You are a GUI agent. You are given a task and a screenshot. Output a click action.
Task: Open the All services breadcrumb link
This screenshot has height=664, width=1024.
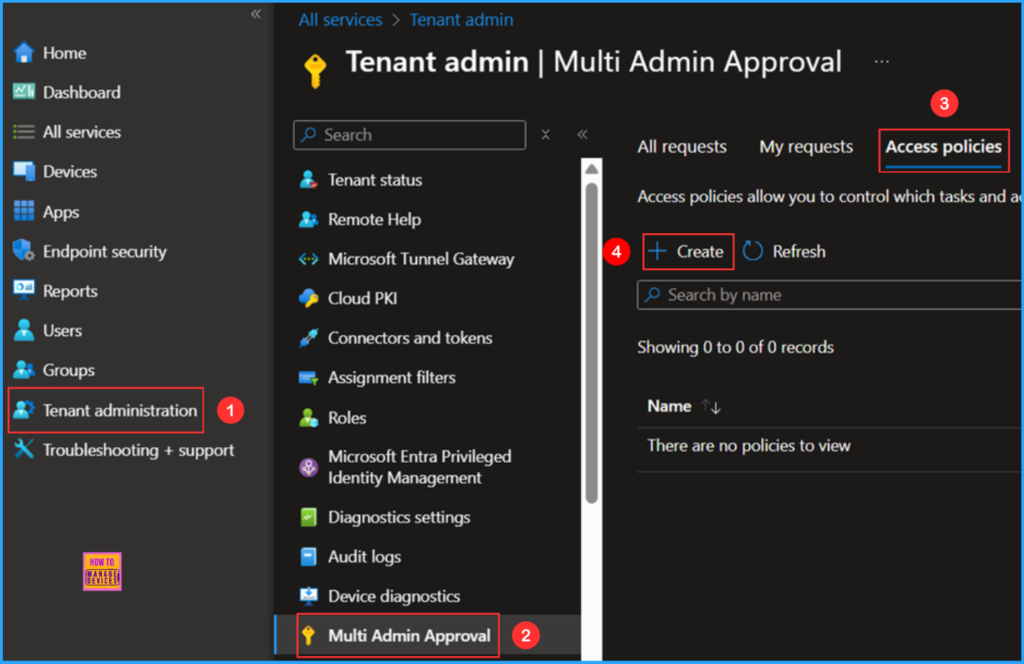point(338,19)
